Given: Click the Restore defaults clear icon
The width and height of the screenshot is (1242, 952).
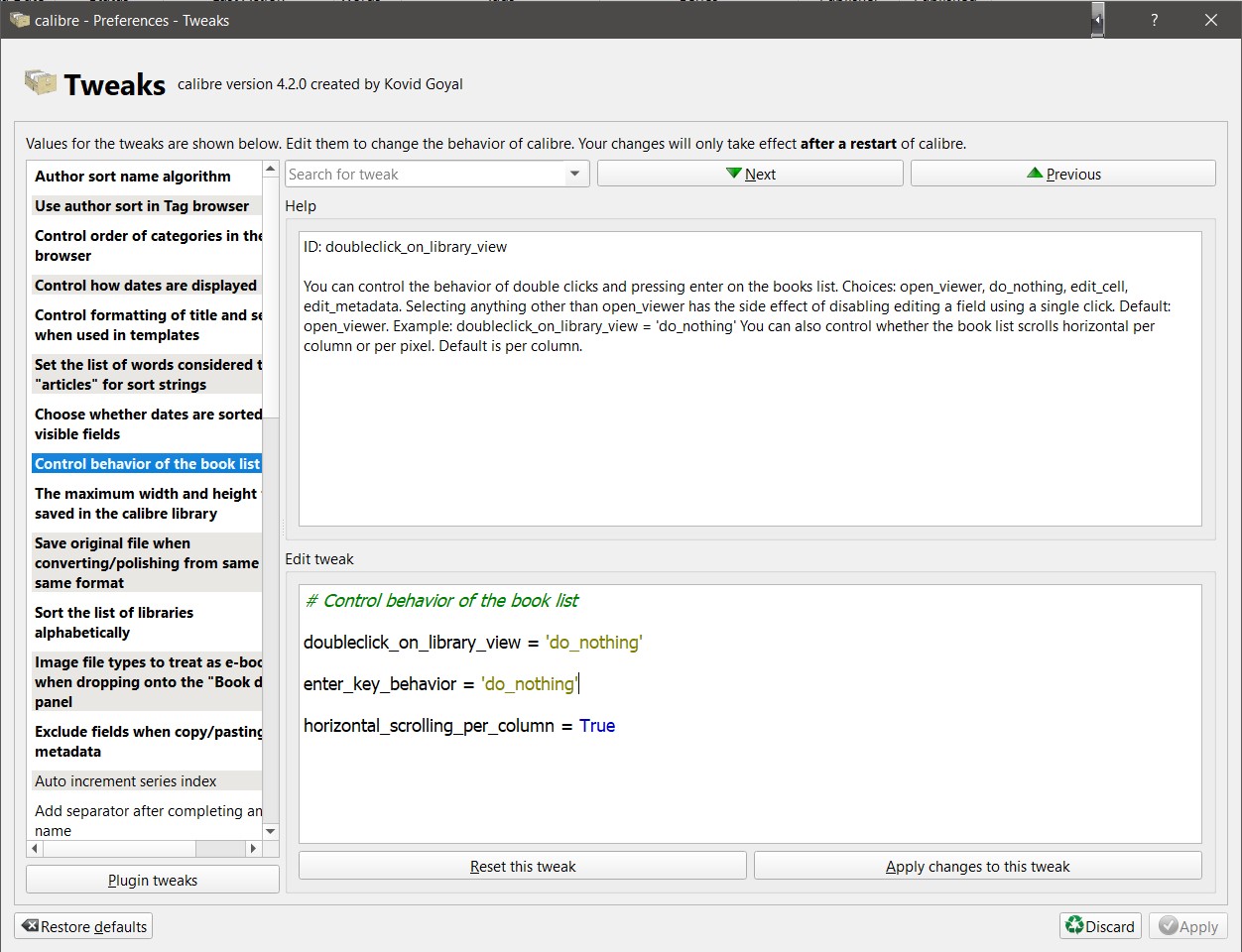Looking at the screenshot, I should click(x=30, y=926).
